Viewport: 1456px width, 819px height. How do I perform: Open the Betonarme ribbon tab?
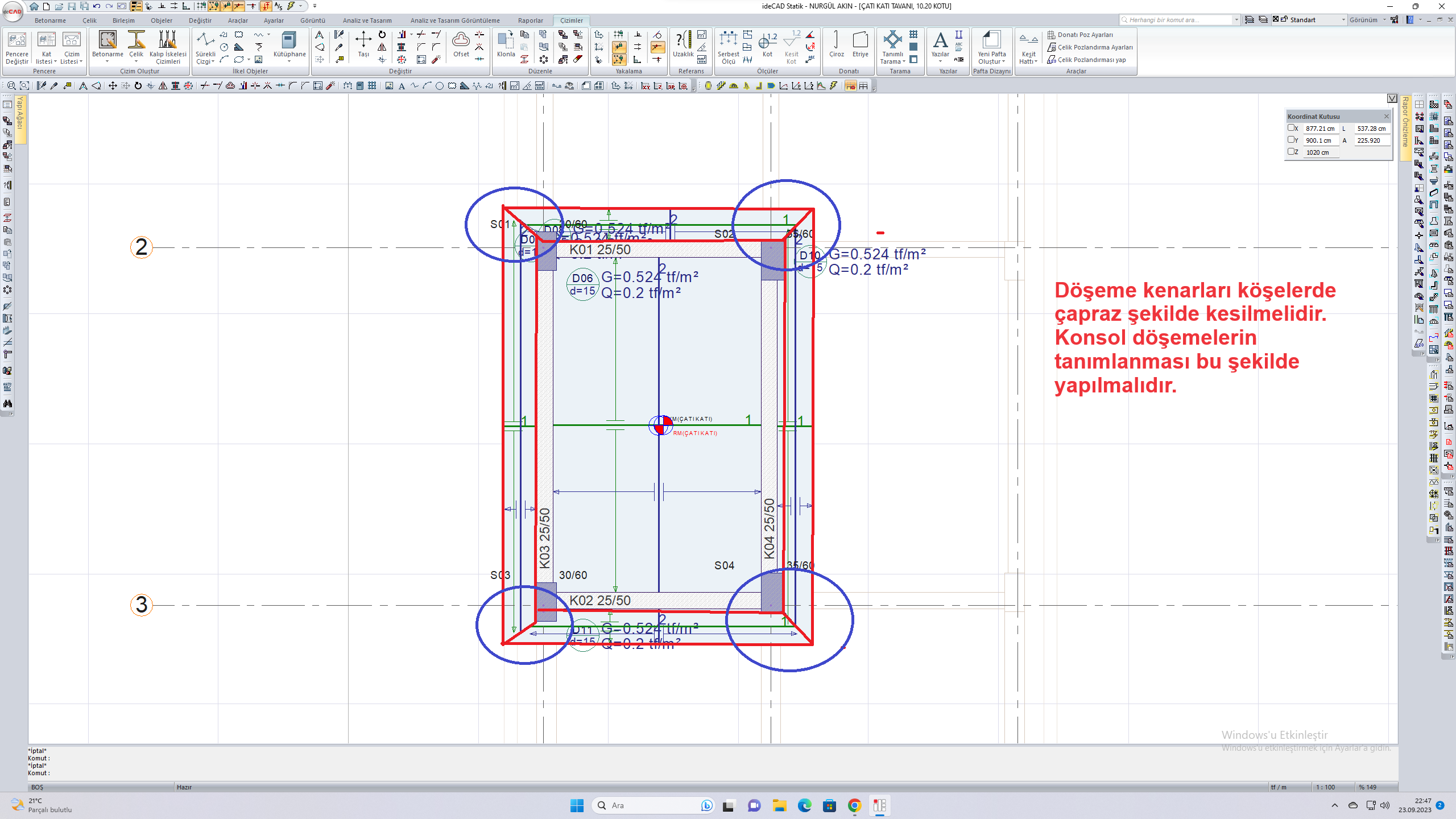tap(50, 20)
